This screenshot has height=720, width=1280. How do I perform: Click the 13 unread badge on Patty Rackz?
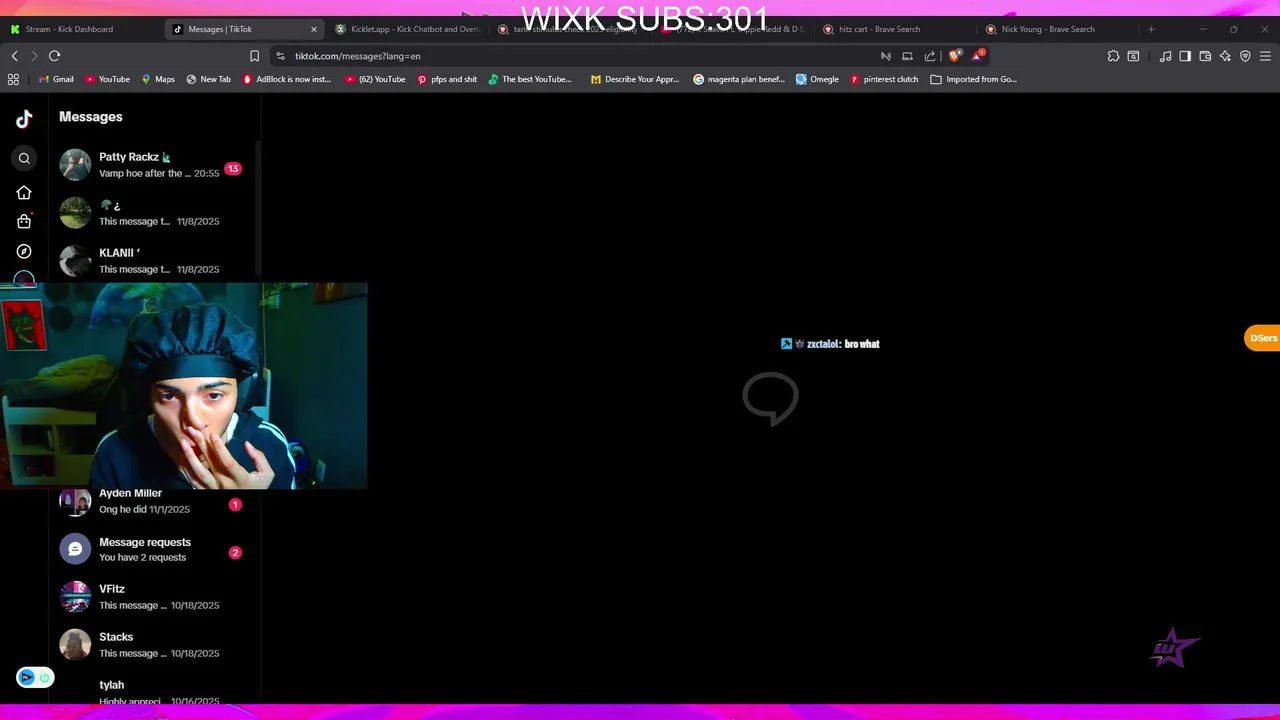233,169
